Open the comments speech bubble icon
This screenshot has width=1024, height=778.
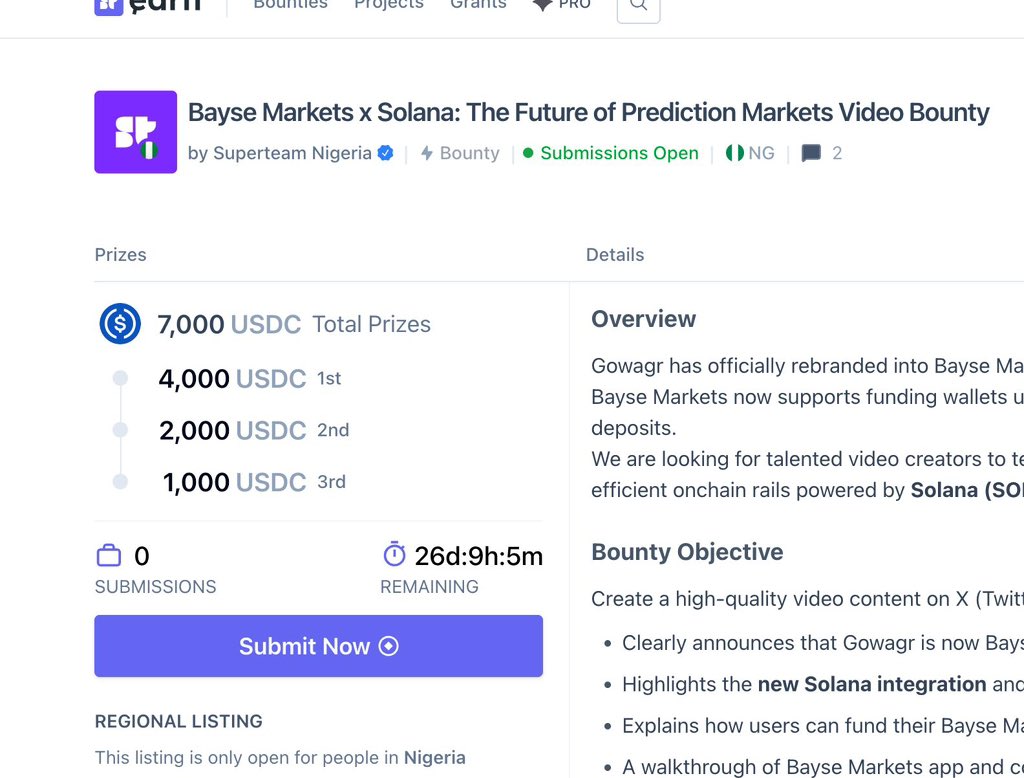pyautogui.click(x=811, y=154)
